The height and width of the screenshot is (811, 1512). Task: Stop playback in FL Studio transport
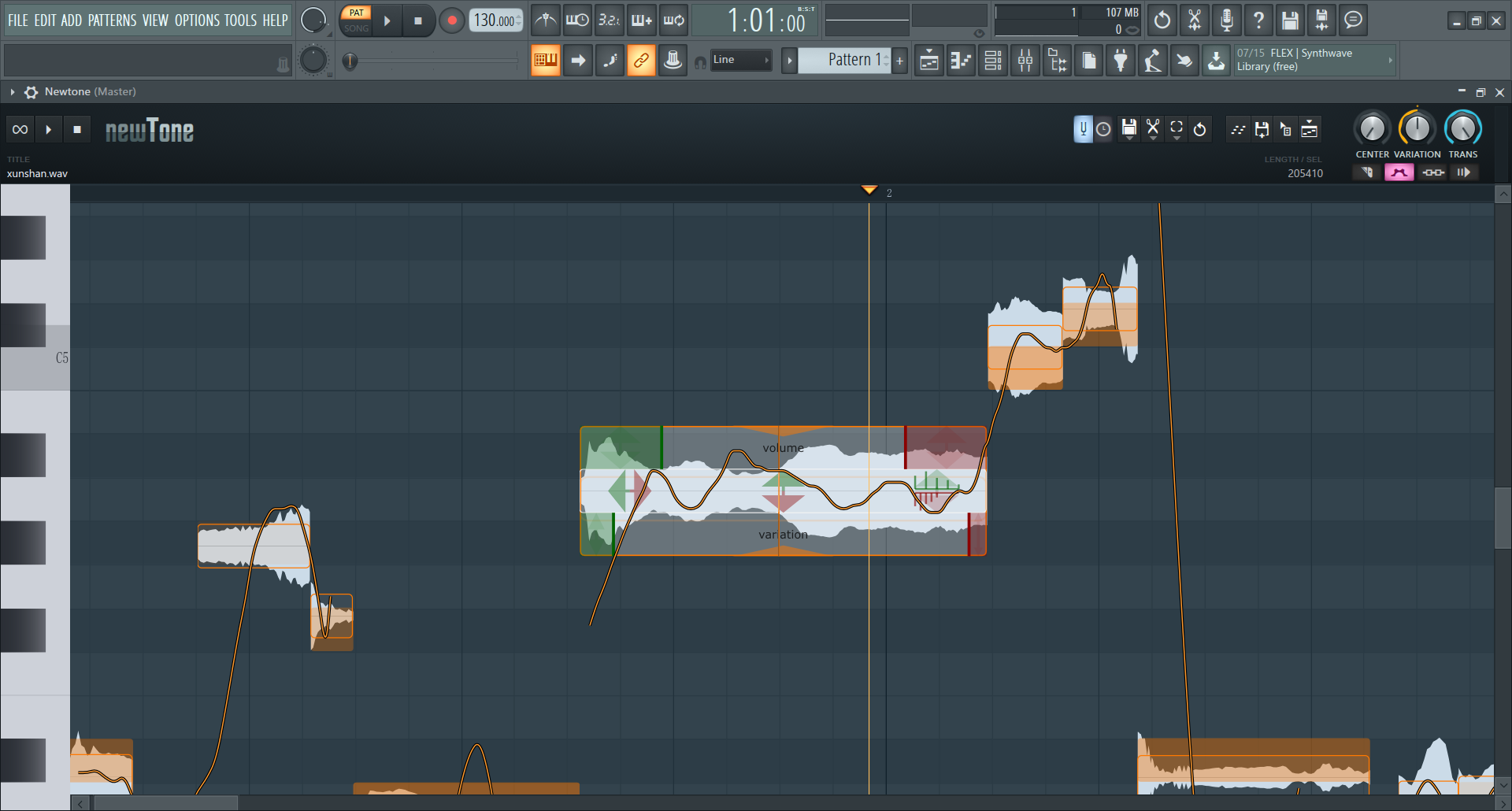pos(418,21)
